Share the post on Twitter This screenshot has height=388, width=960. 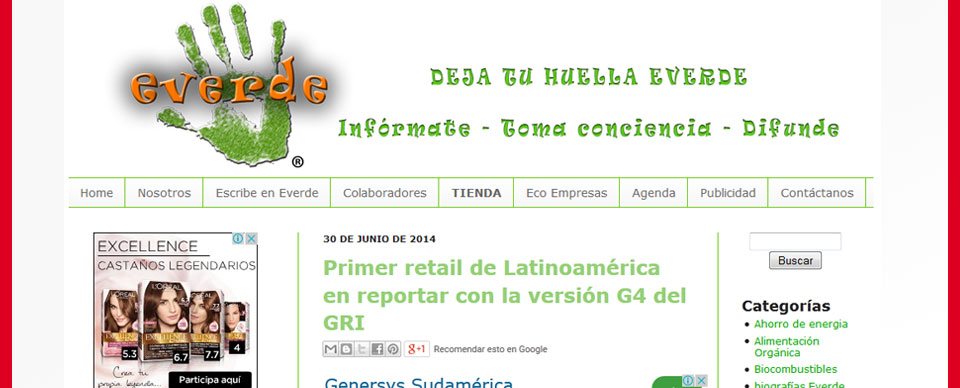pos(362,349)
